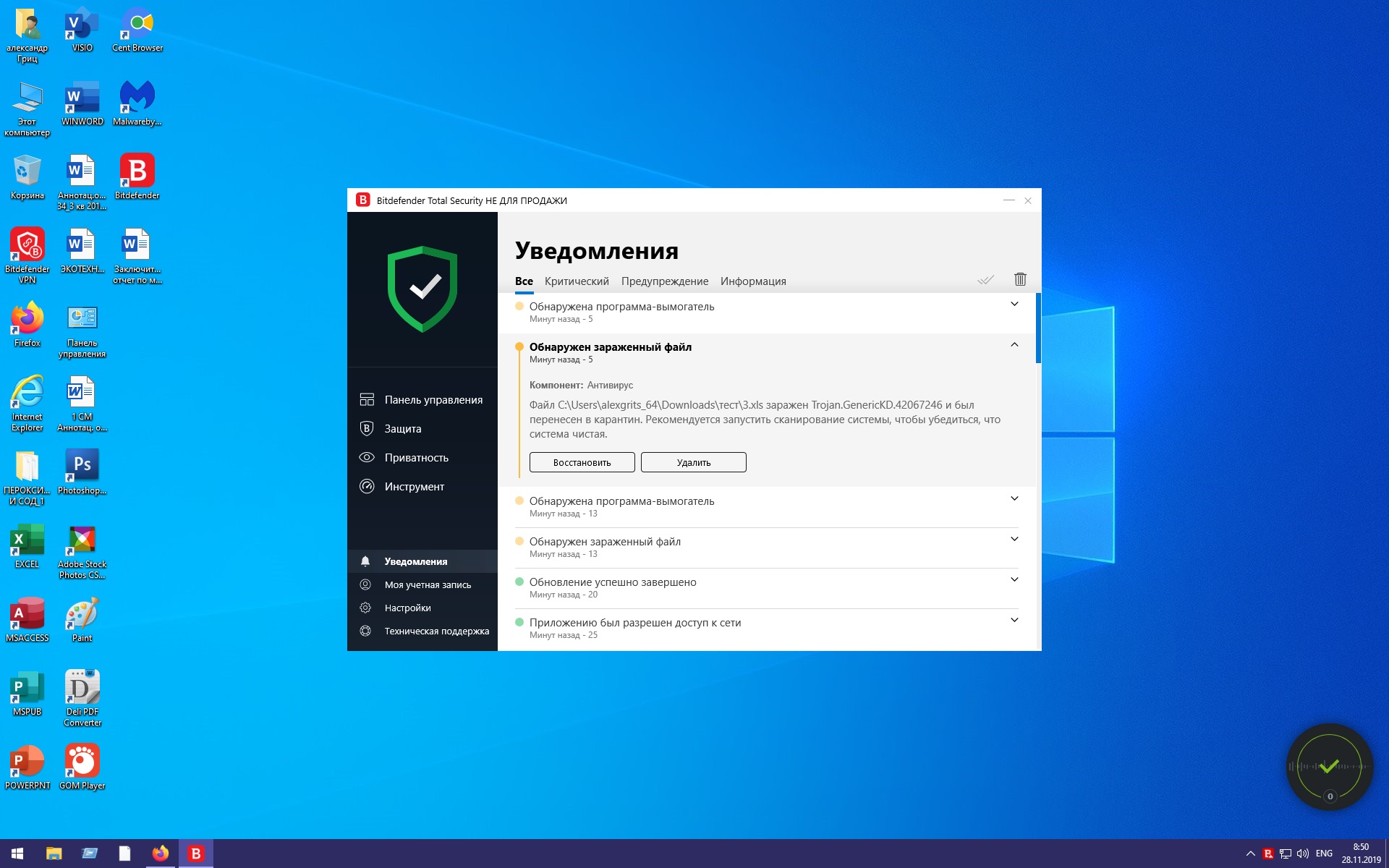The image size is (1389, 868).
Task: Expand the network access allowed notification
Action: (x=1014, y=621)
